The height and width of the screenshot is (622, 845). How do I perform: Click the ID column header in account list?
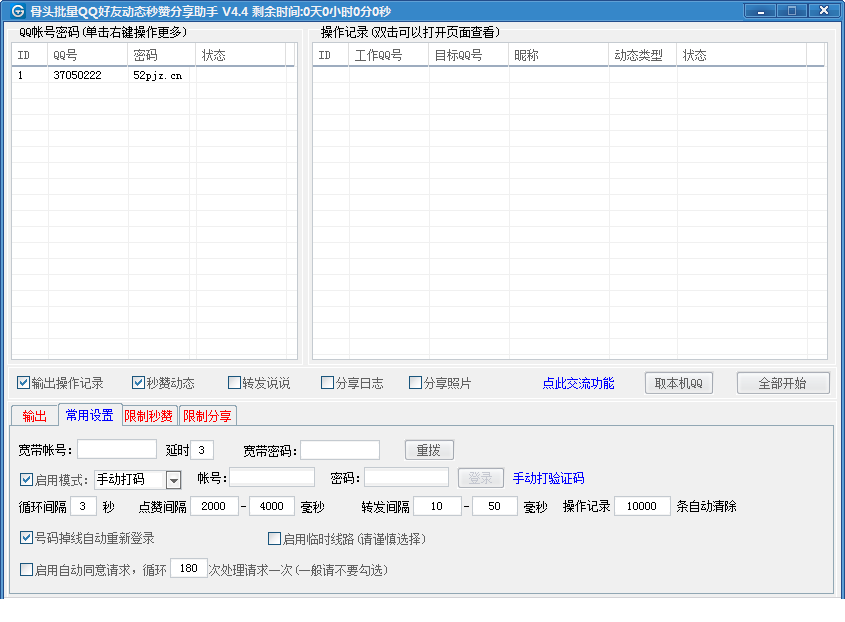pos(30,55)
